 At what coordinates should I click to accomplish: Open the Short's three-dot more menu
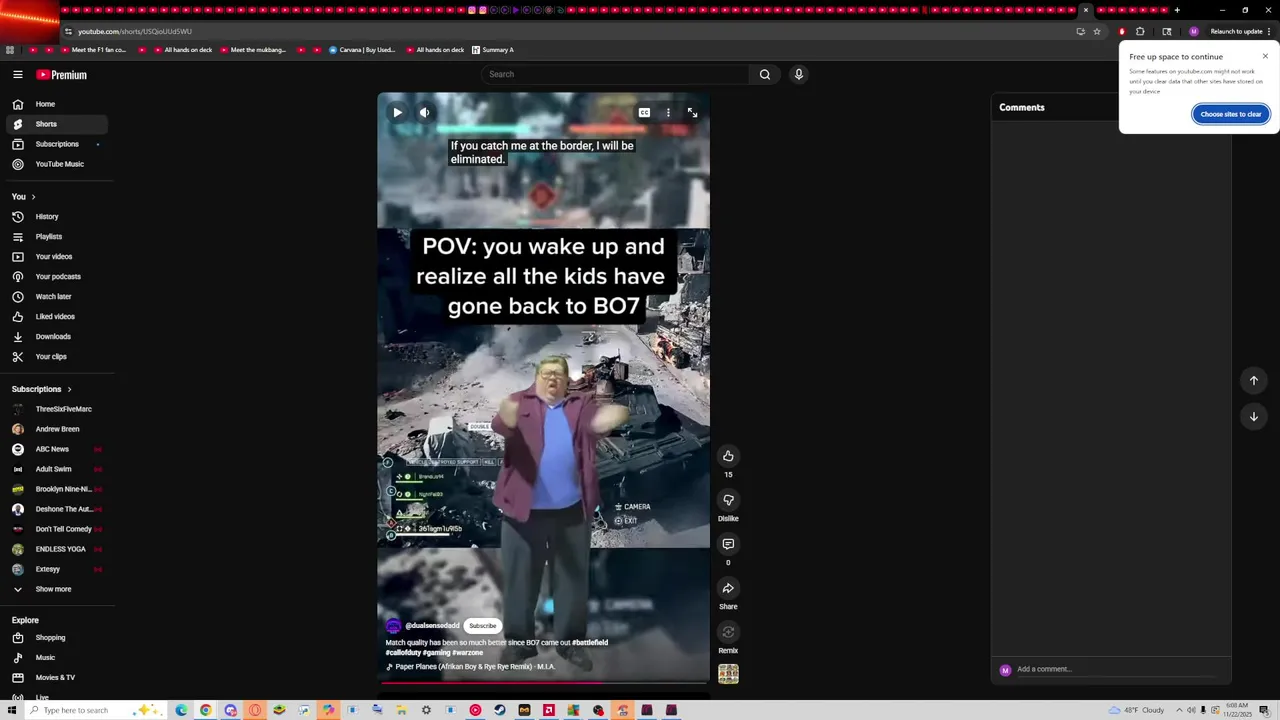point(668,113)
